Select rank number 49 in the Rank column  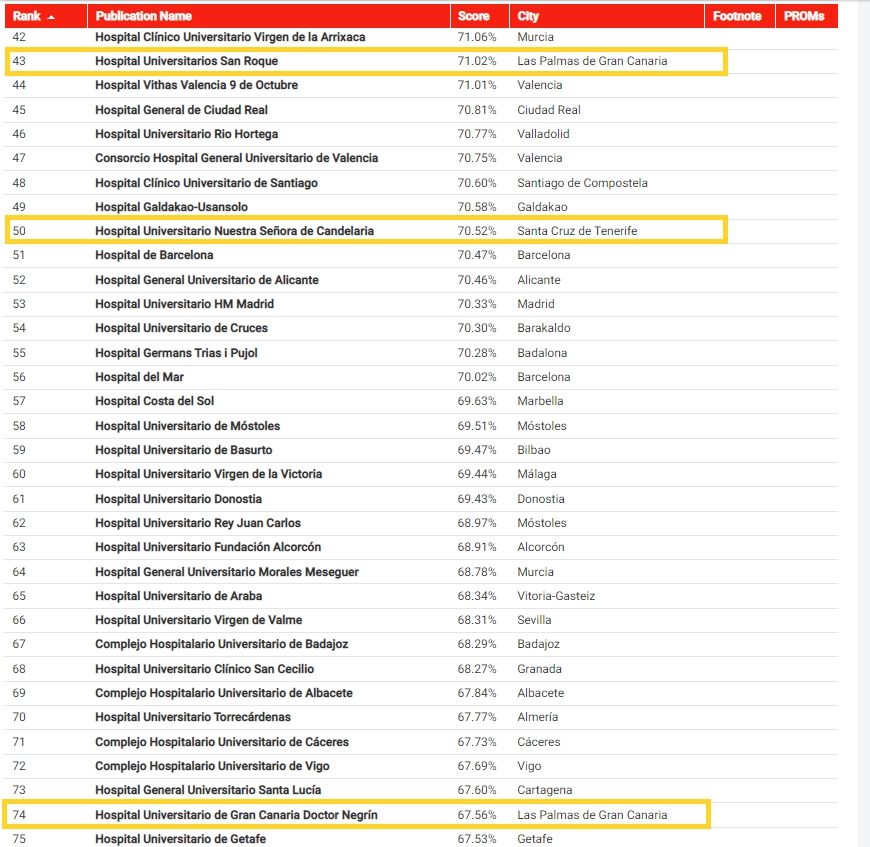[x=19, y=207]
